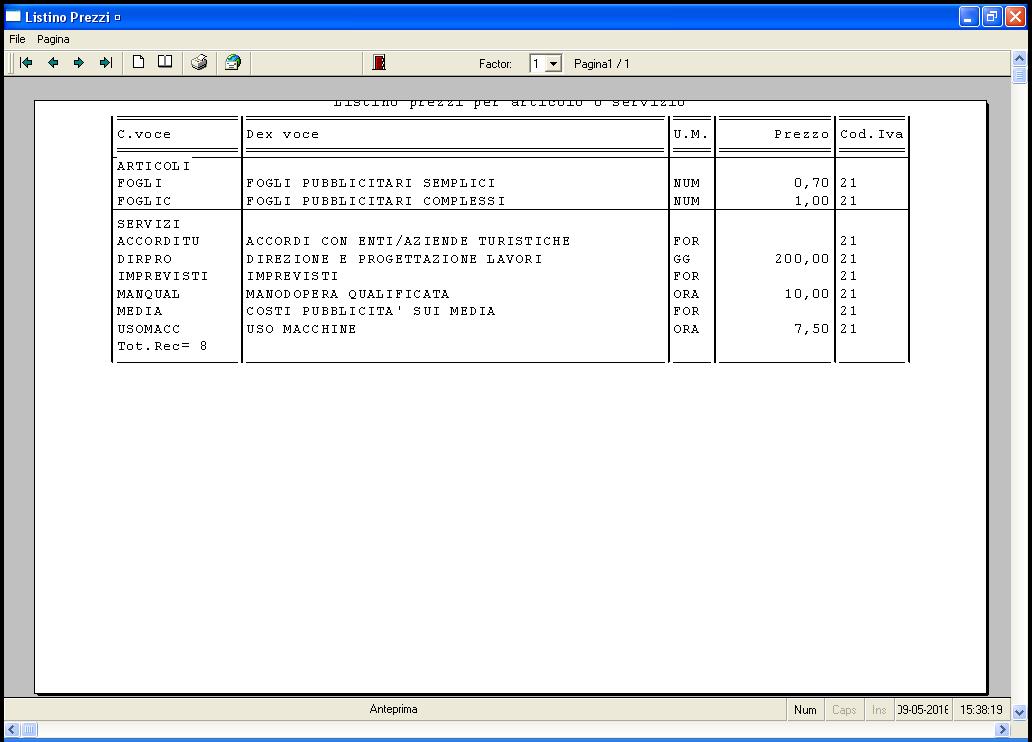Click the price '7,50'
Viewport: 1032px width, 742px height.
tap(812, 329)
